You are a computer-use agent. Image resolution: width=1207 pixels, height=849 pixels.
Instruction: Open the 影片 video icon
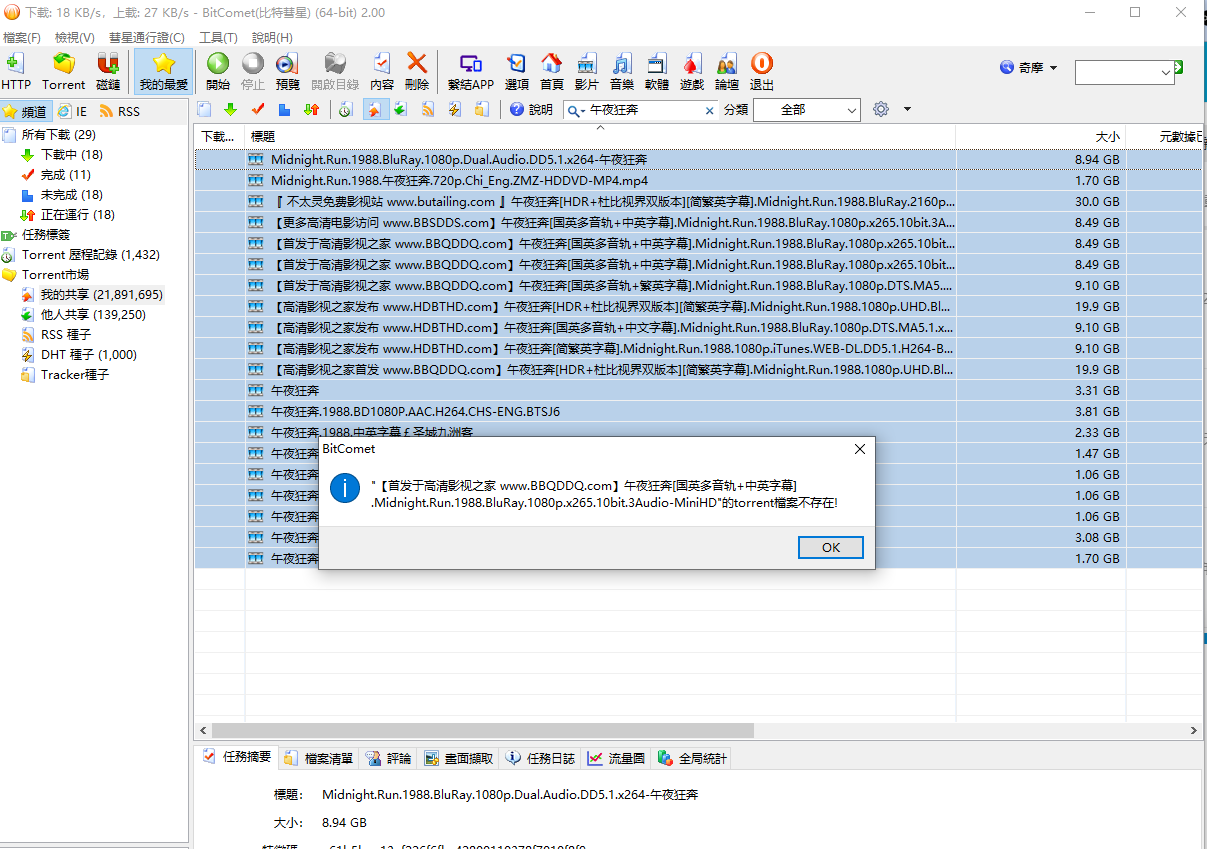click(x=587, y=72)
